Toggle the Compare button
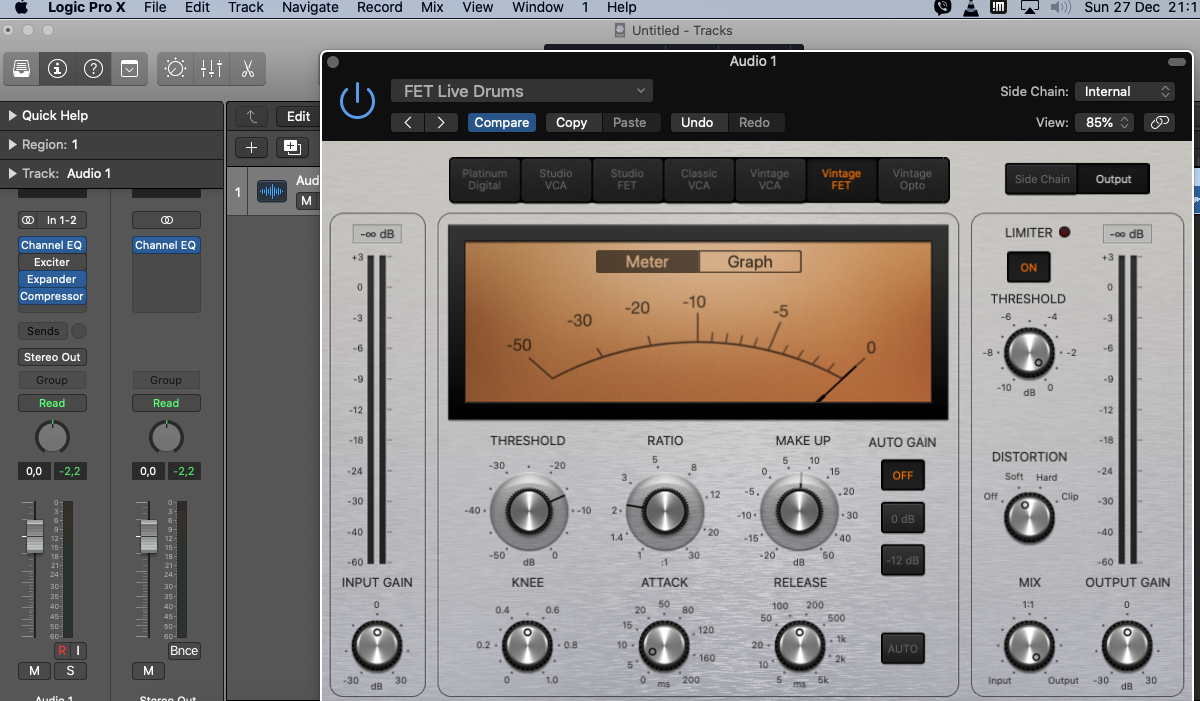This screenshot has height=701, width=1200. 502,122
